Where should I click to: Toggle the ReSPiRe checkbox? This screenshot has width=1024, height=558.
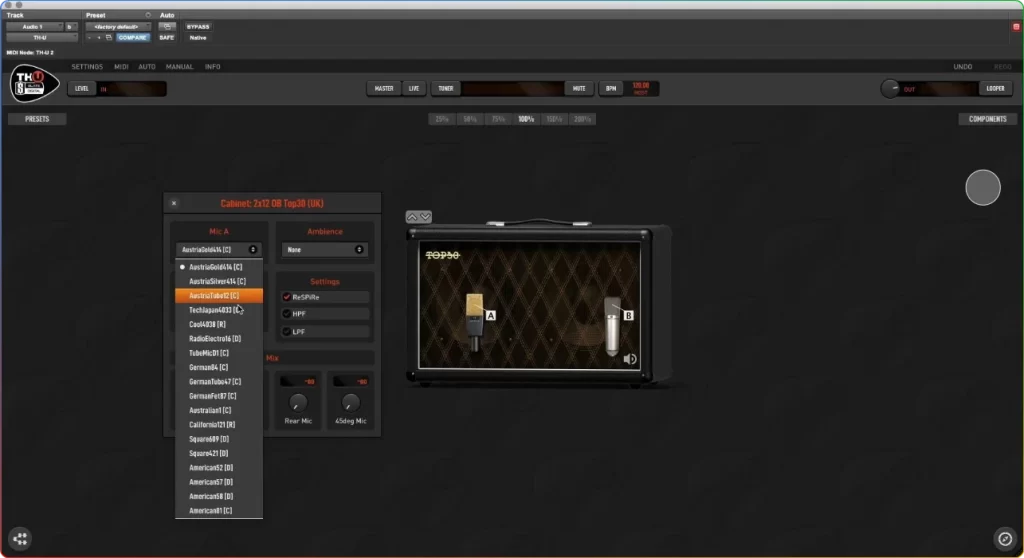coord(286,297)
